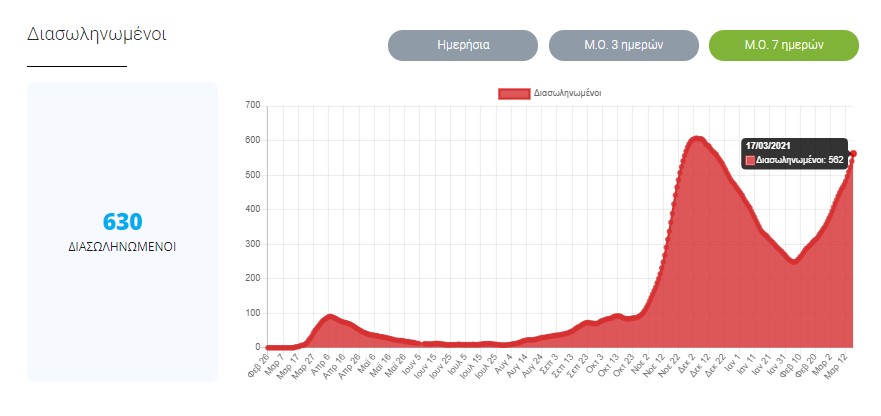Click the red legend color box
Screen dimensions: 881x416
coord(514,93)
